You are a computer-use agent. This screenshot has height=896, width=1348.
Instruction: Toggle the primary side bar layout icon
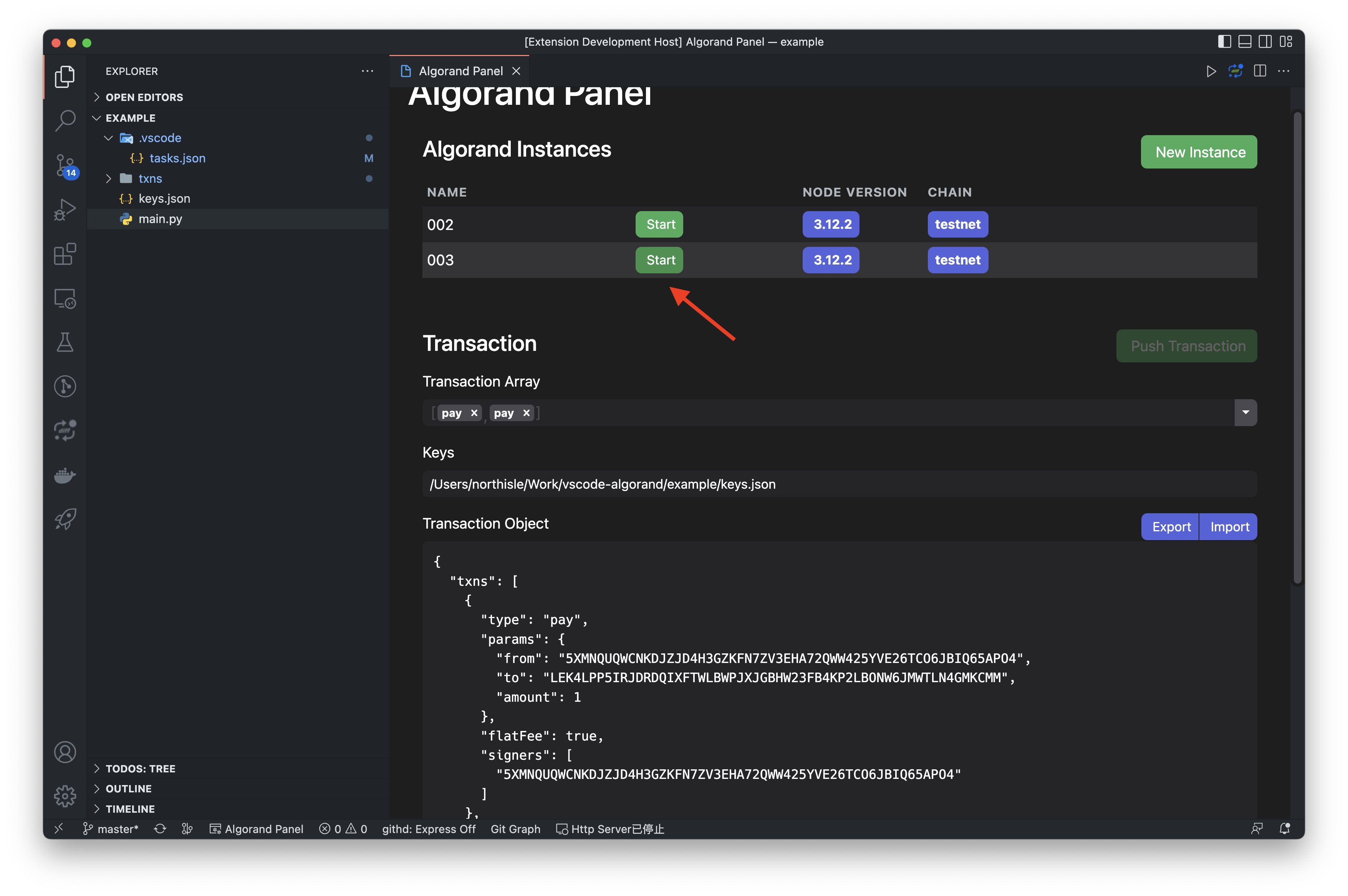1224,42
